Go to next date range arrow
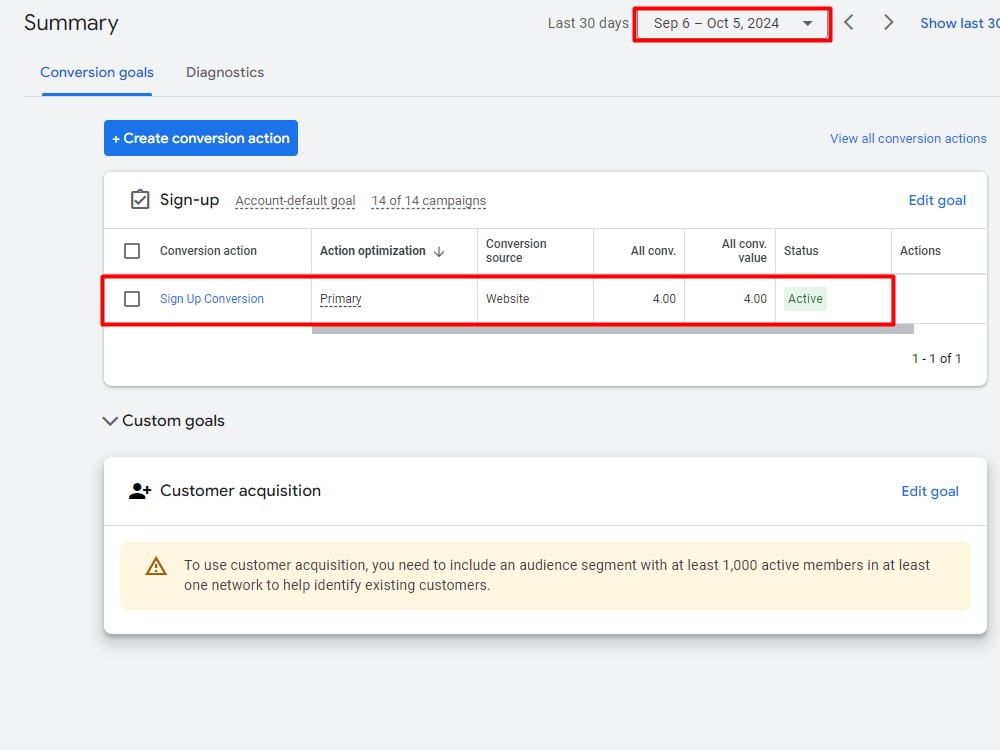Viewport: 1000px width, 750px height. click(x=888, y=23)
